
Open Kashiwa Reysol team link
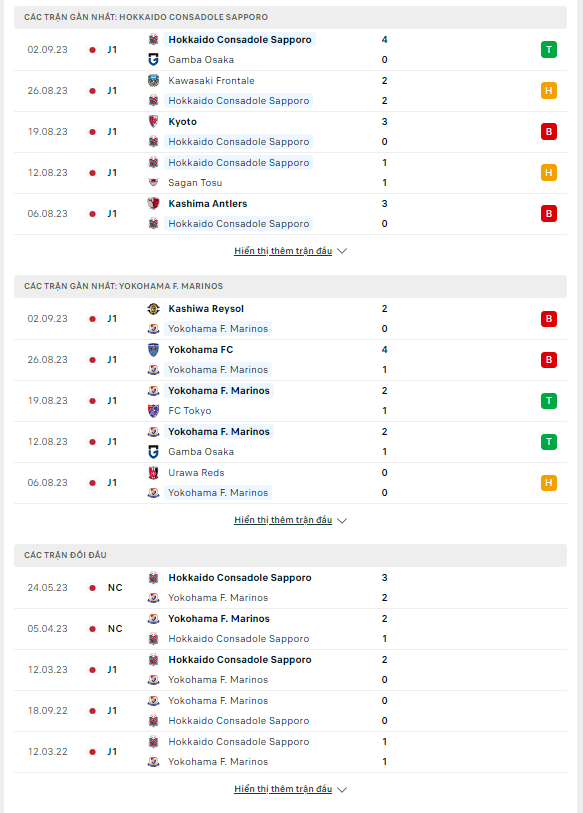[206, 309]
